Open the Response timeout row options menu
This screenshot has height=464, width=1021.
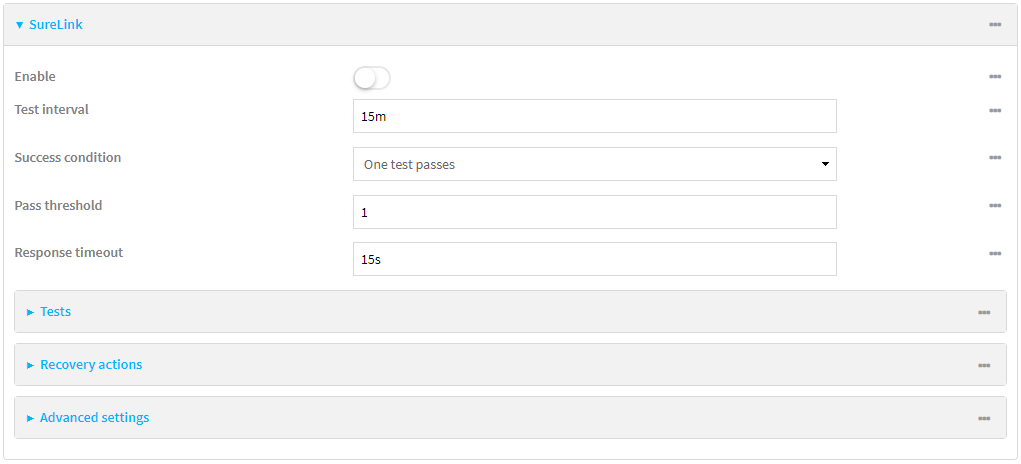coord(995,253)
